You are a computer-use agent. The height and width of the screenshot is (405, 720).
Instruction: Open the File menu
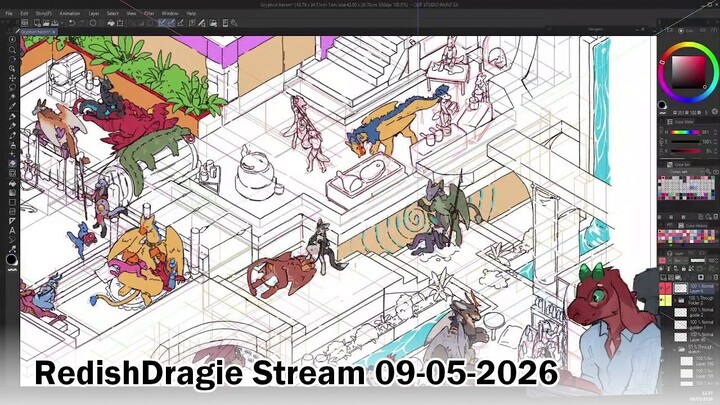coord(9,13)
